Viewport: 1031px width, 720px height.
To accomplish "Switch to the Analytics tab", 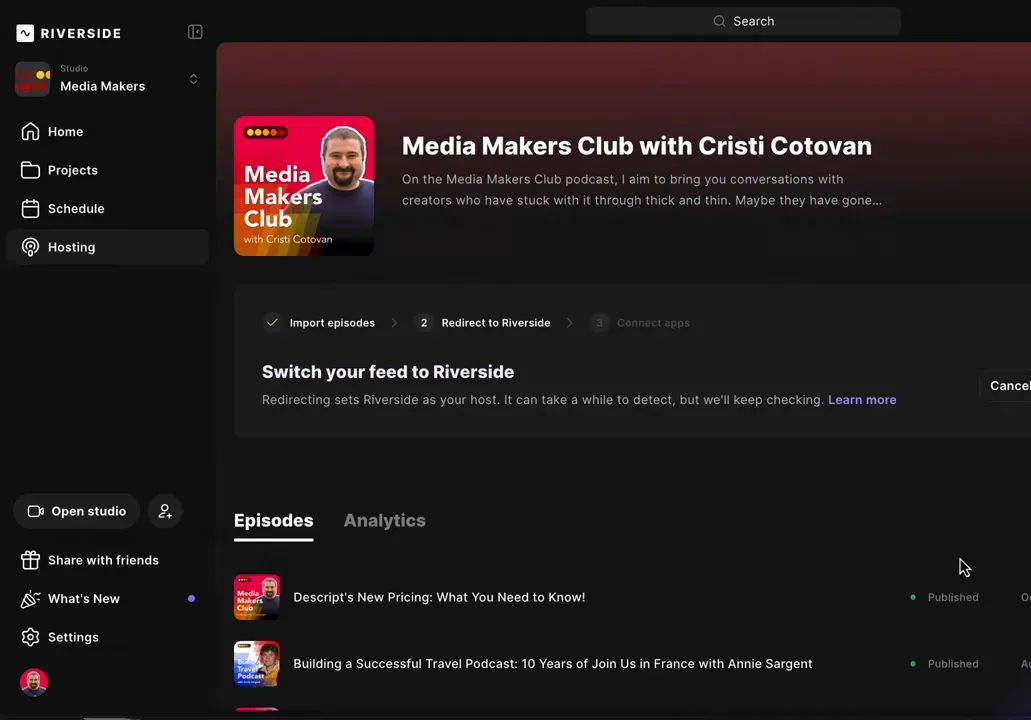I will [x=384, y=520].
